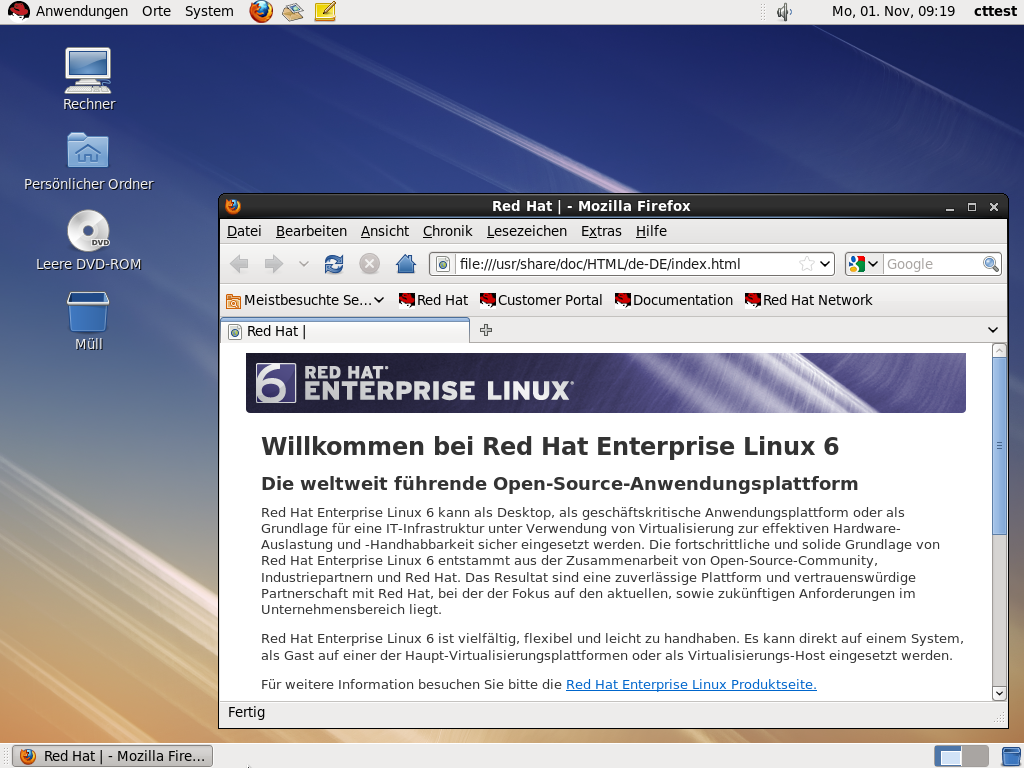Click the site identity icon in URL bar
This screenshot has width=1024, height=768.
[x=443, y=264]
